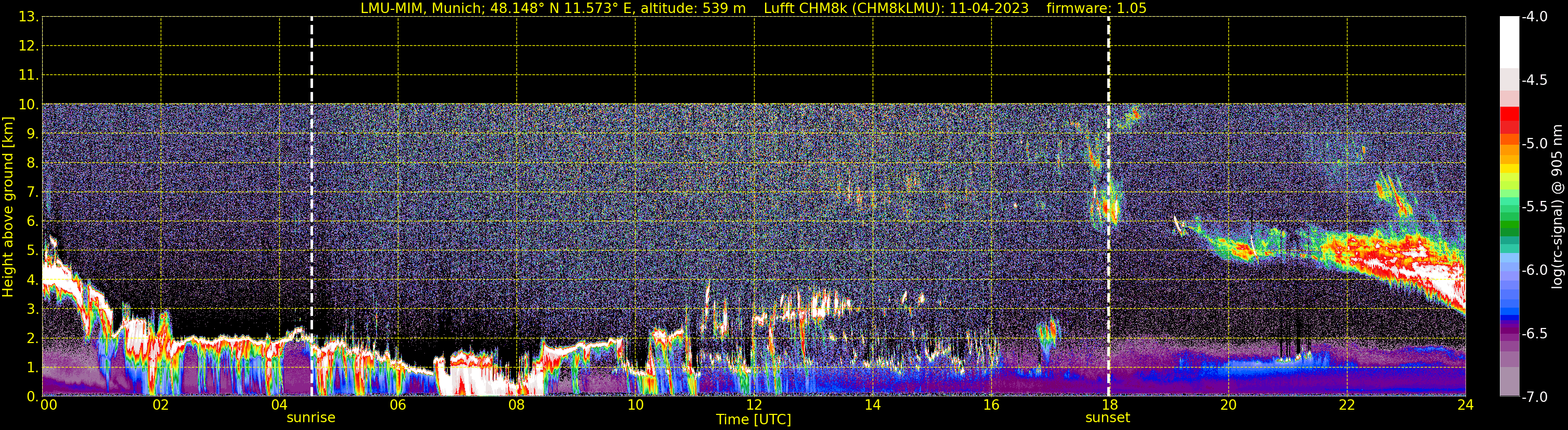Click the 'Time [UTC]' axis title
This screenshot has height=430, width=1568.
coord(754,420)
